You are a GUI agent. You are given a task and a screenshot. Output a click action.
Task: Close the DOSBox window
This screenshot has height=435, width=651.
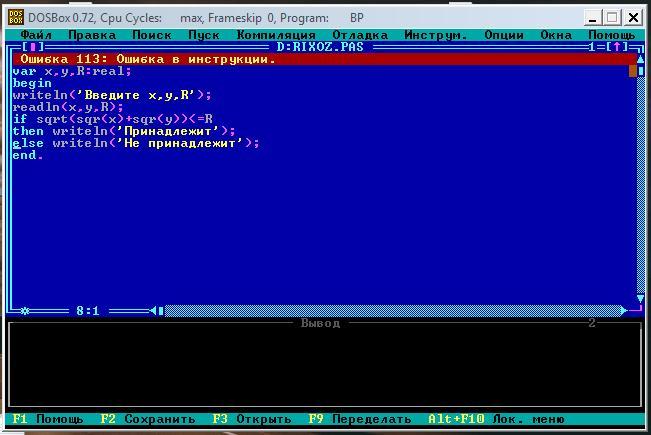coord(633,18)
